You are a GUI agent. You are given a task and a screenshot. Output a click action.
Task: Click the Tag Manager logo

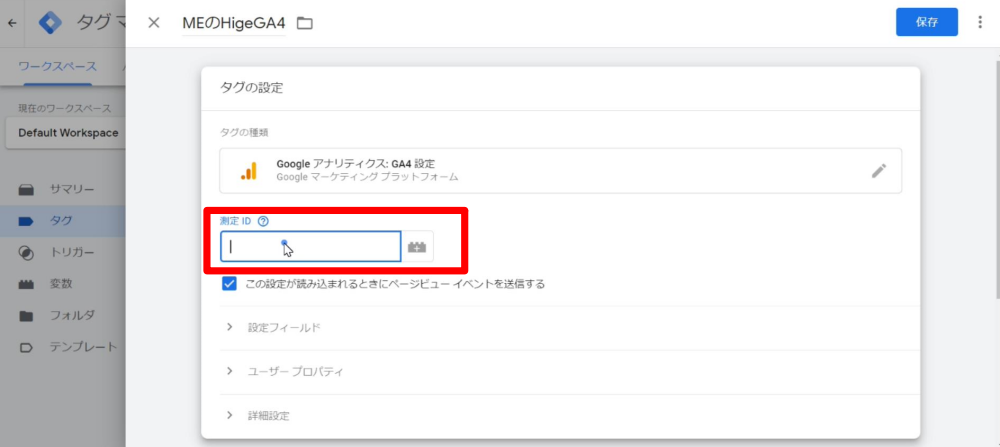click(50, 23)
